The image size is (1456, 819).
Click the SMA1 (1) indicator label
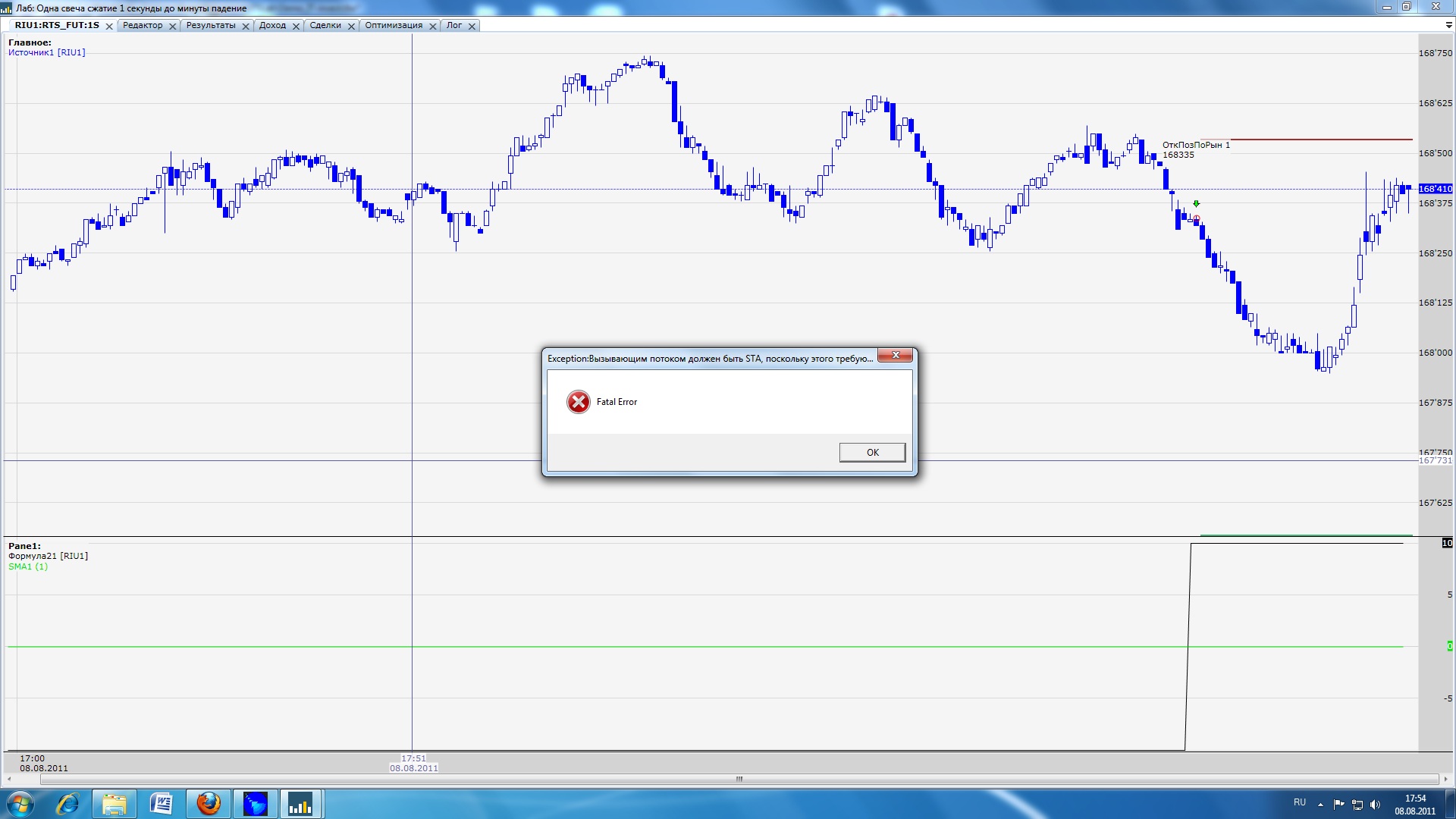[x=28, y=566]
